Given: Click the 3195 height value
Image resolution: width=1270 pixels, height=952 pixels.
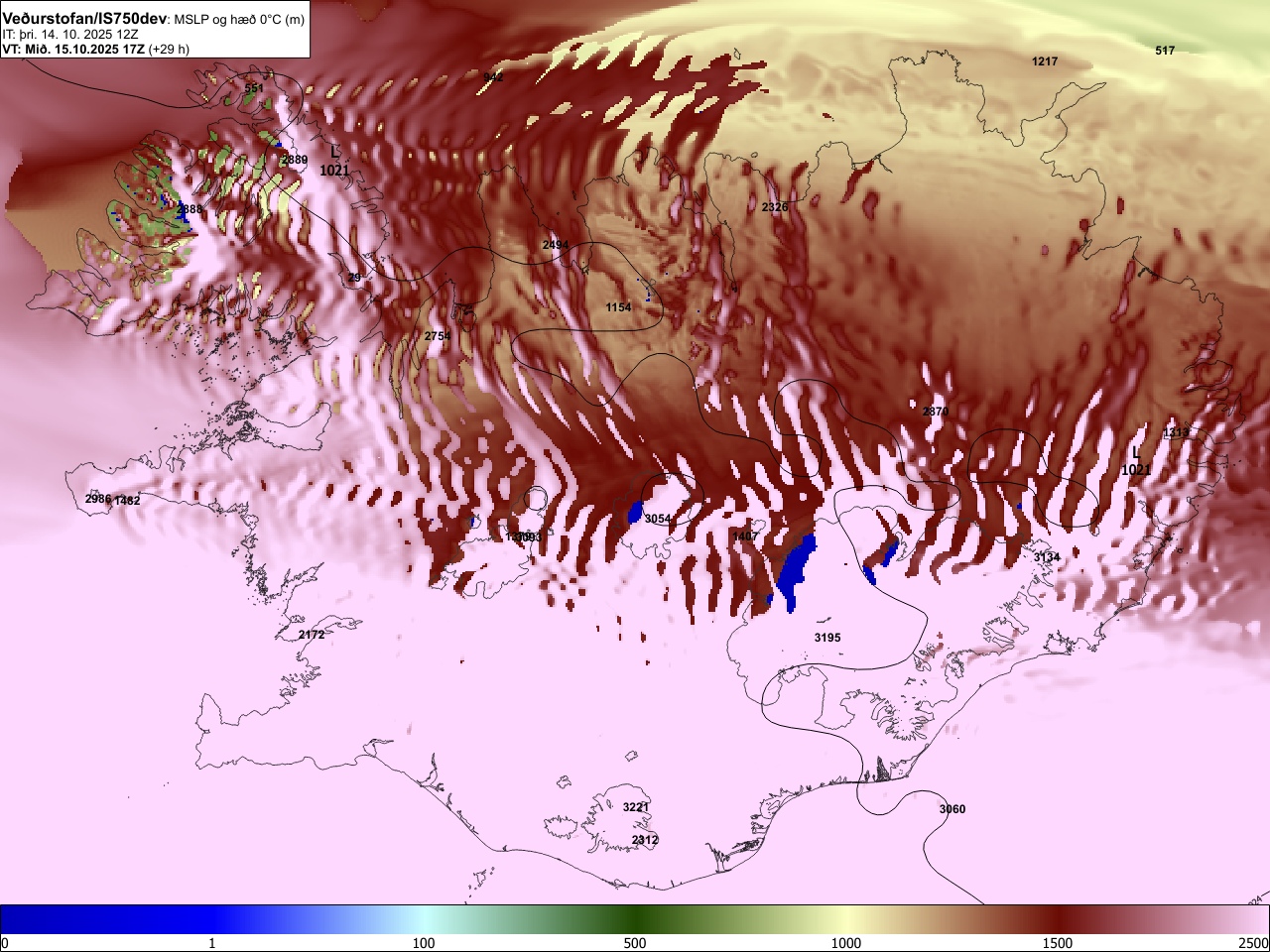Looking at the screenshot, I should (x=827, y=638).
